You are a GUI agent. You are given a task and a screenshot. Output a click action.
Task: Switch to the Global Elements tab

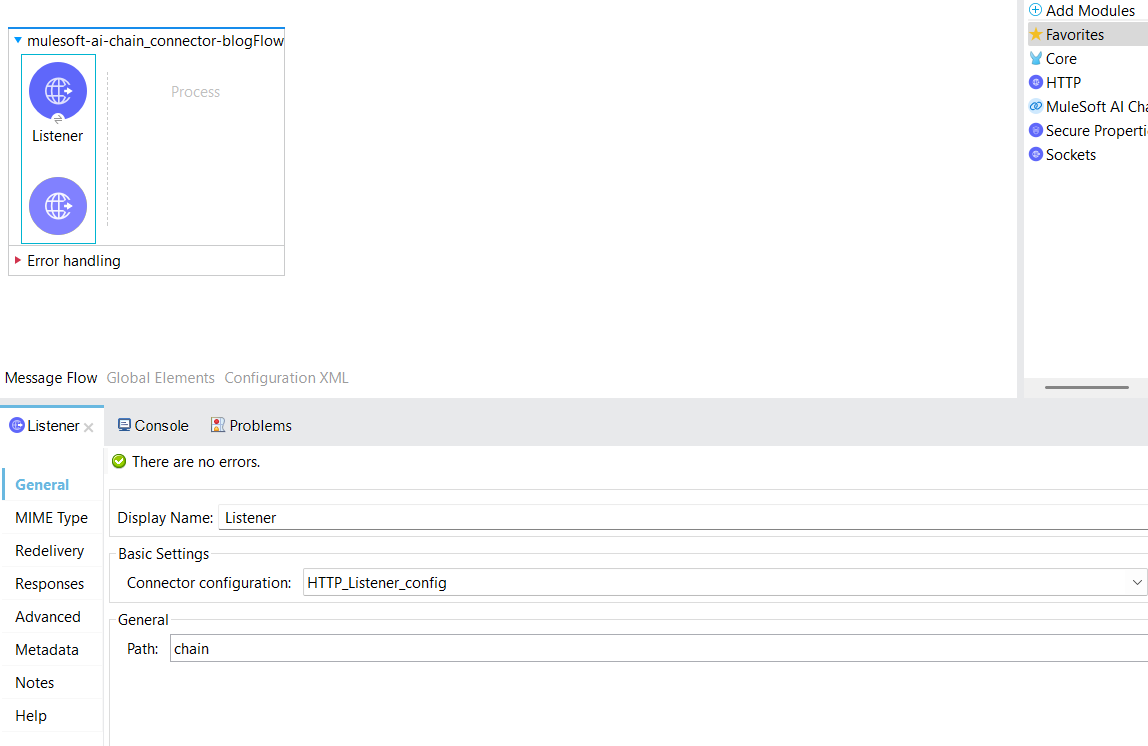(160, 378)
